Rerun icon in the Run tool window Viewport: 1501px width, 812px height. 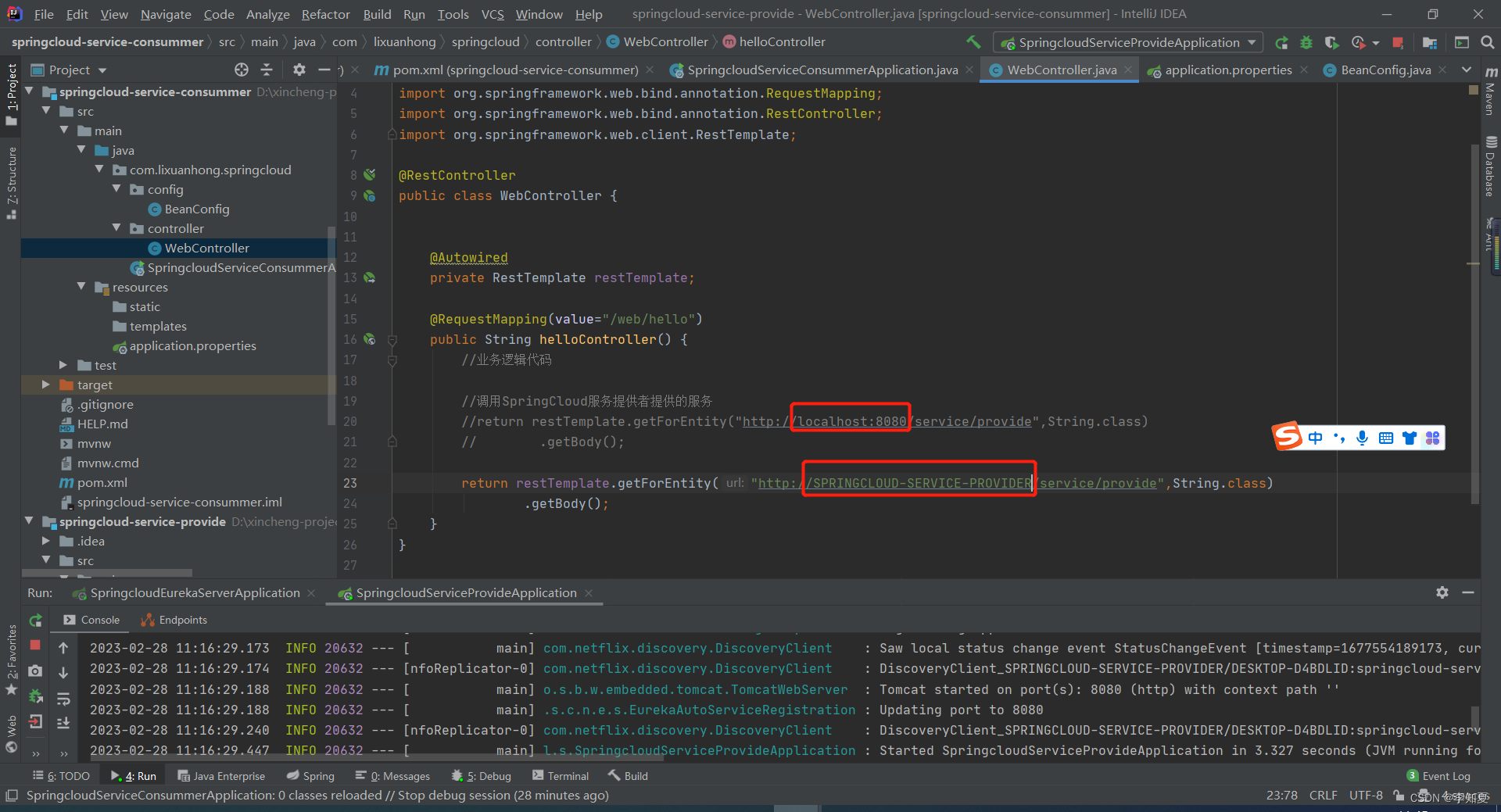click(35, 620)
